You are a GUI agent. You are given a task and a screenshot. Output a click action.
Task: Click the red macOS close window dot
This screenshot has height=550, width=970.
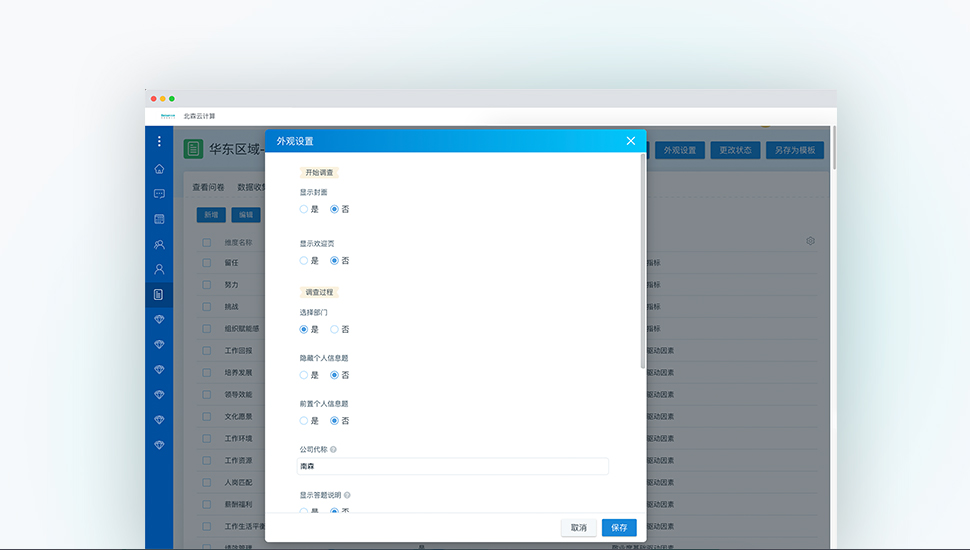(x=153, y=99)
